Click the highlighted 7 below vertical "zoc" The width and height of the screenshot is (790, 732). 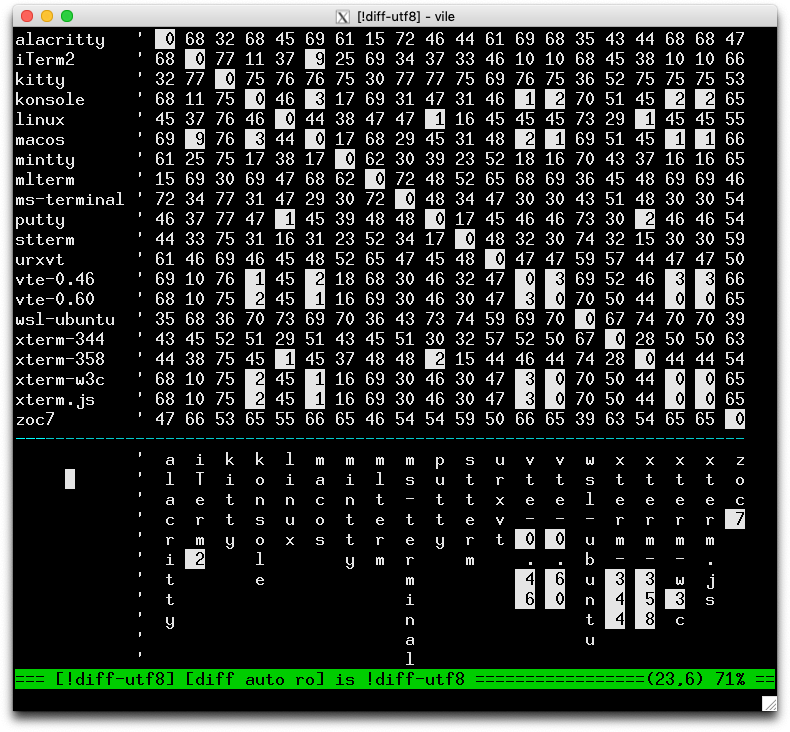736,519
